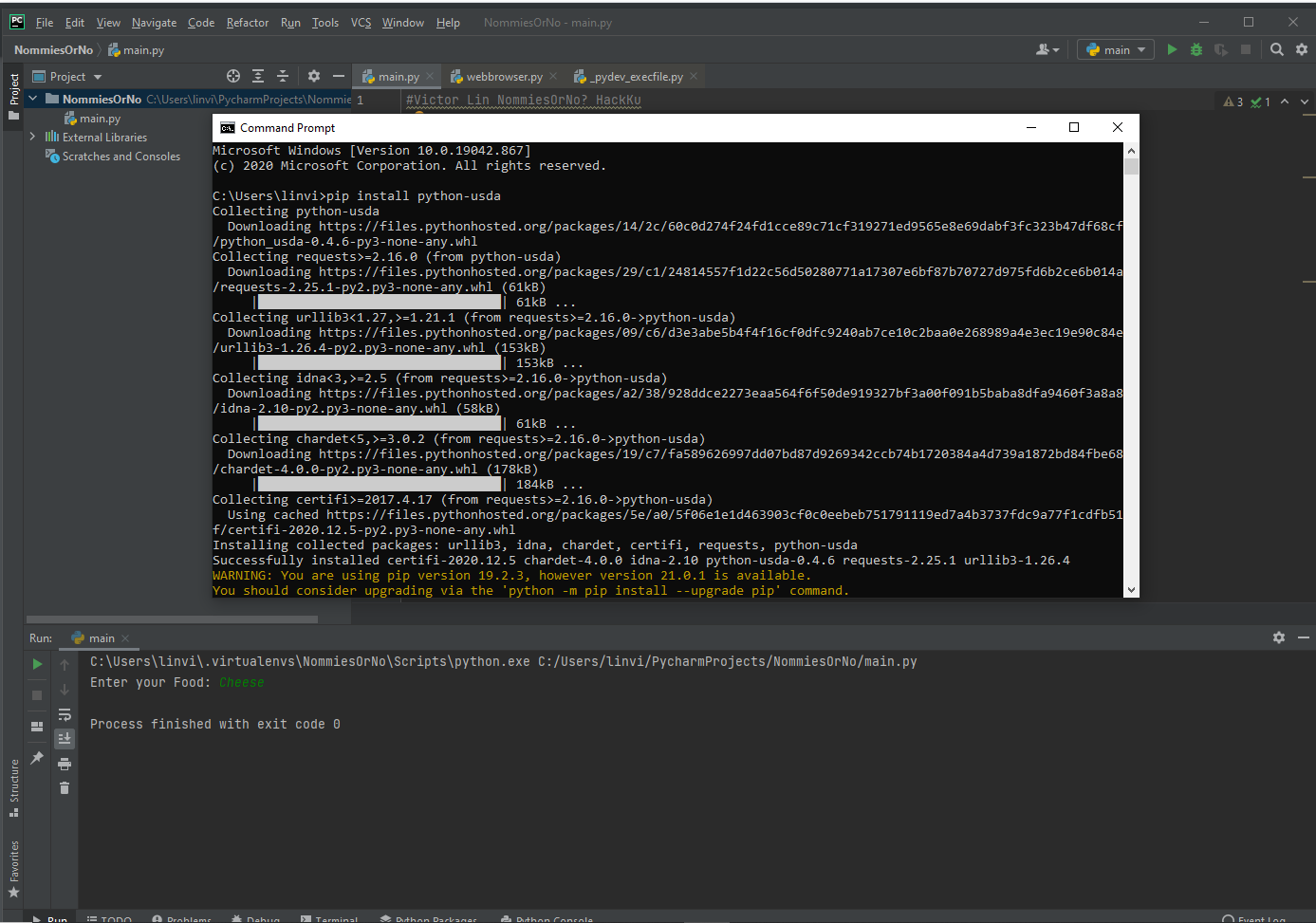Run main with the green play button in the top toolbar
Screen dimensions: 1316x923
click(1172, 49)
